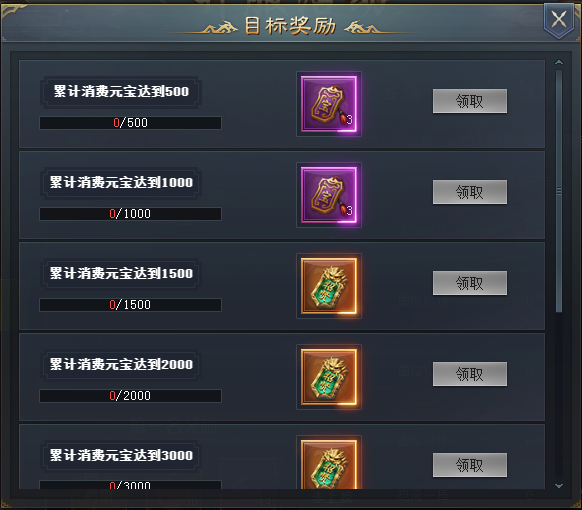Click the scrollbar up arrow

click(x=559, y=62)
